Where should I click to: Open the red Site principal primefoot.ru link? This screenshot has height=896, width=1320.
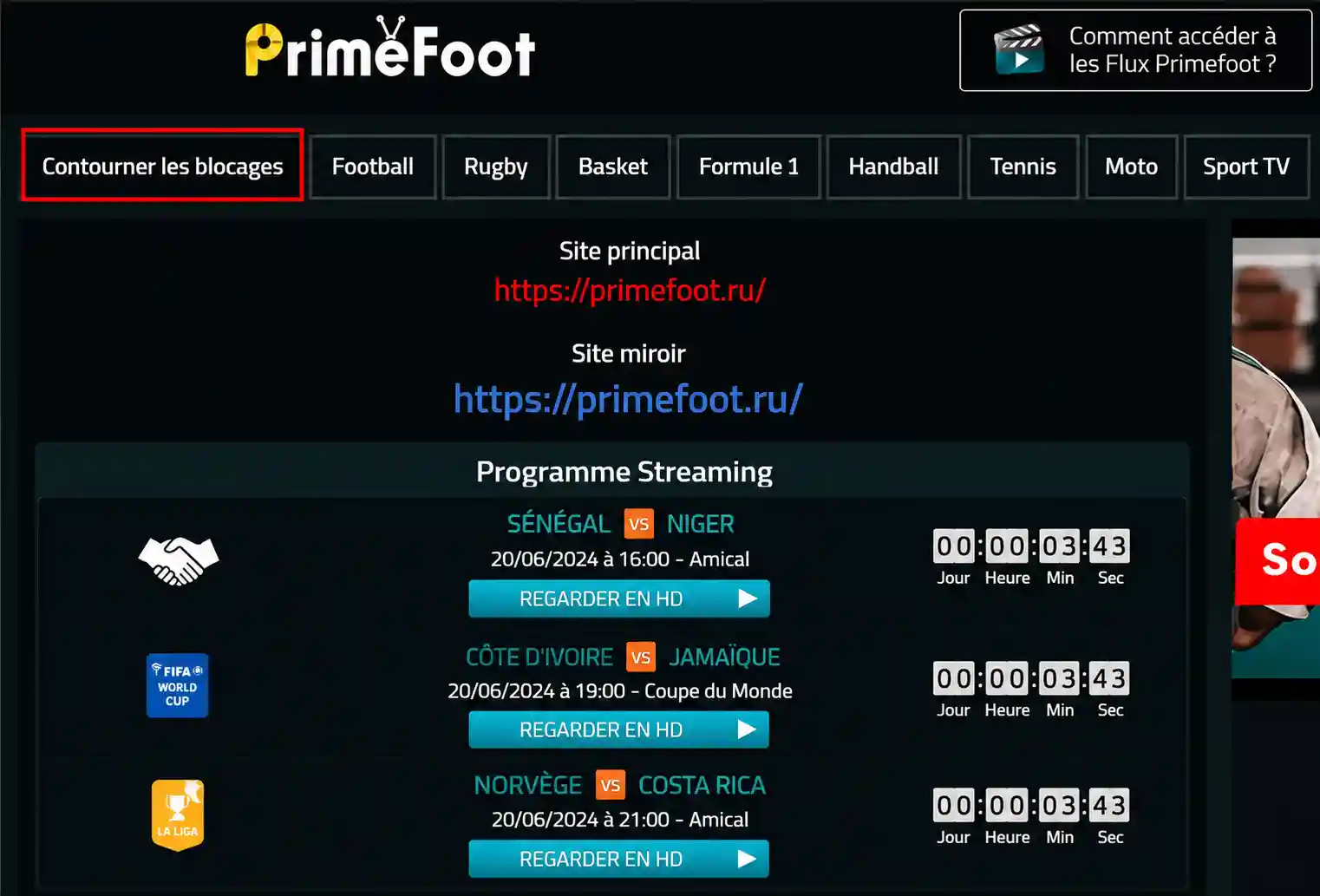[630, 290]
